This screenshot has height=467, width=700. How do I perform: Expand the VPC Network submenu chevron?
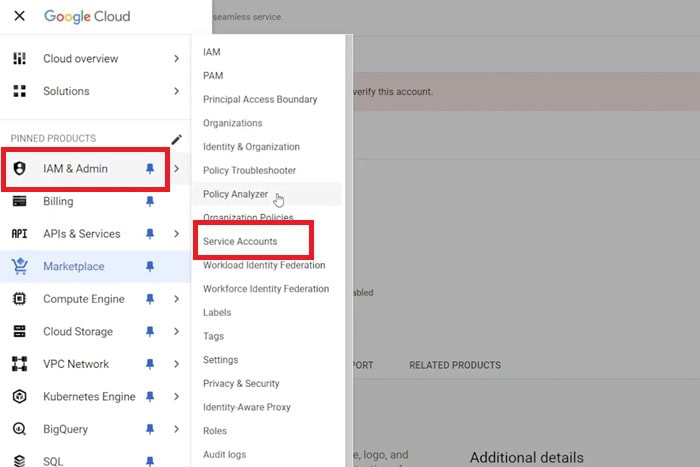pos(176,364)
